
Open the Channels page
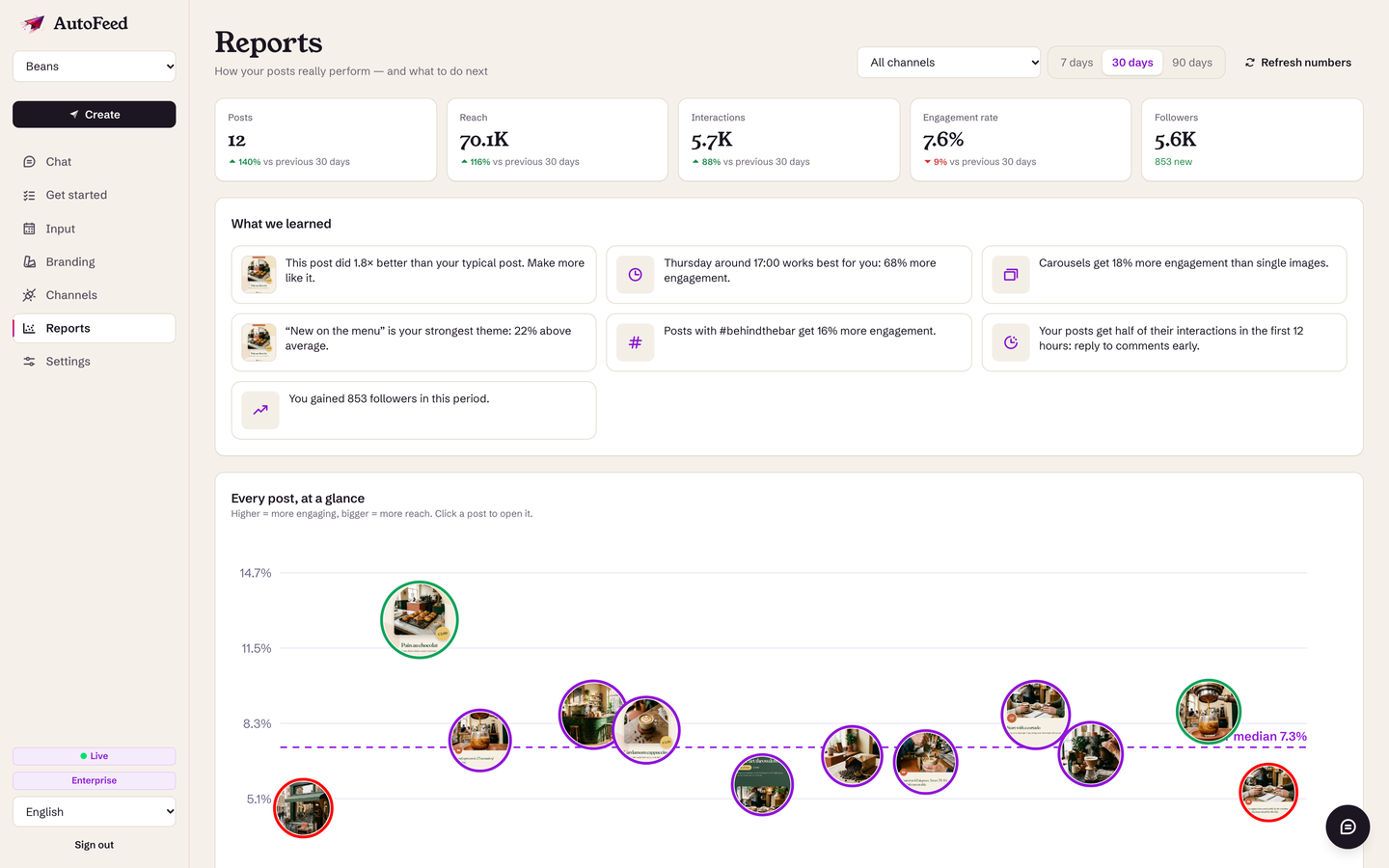[95, 295]
